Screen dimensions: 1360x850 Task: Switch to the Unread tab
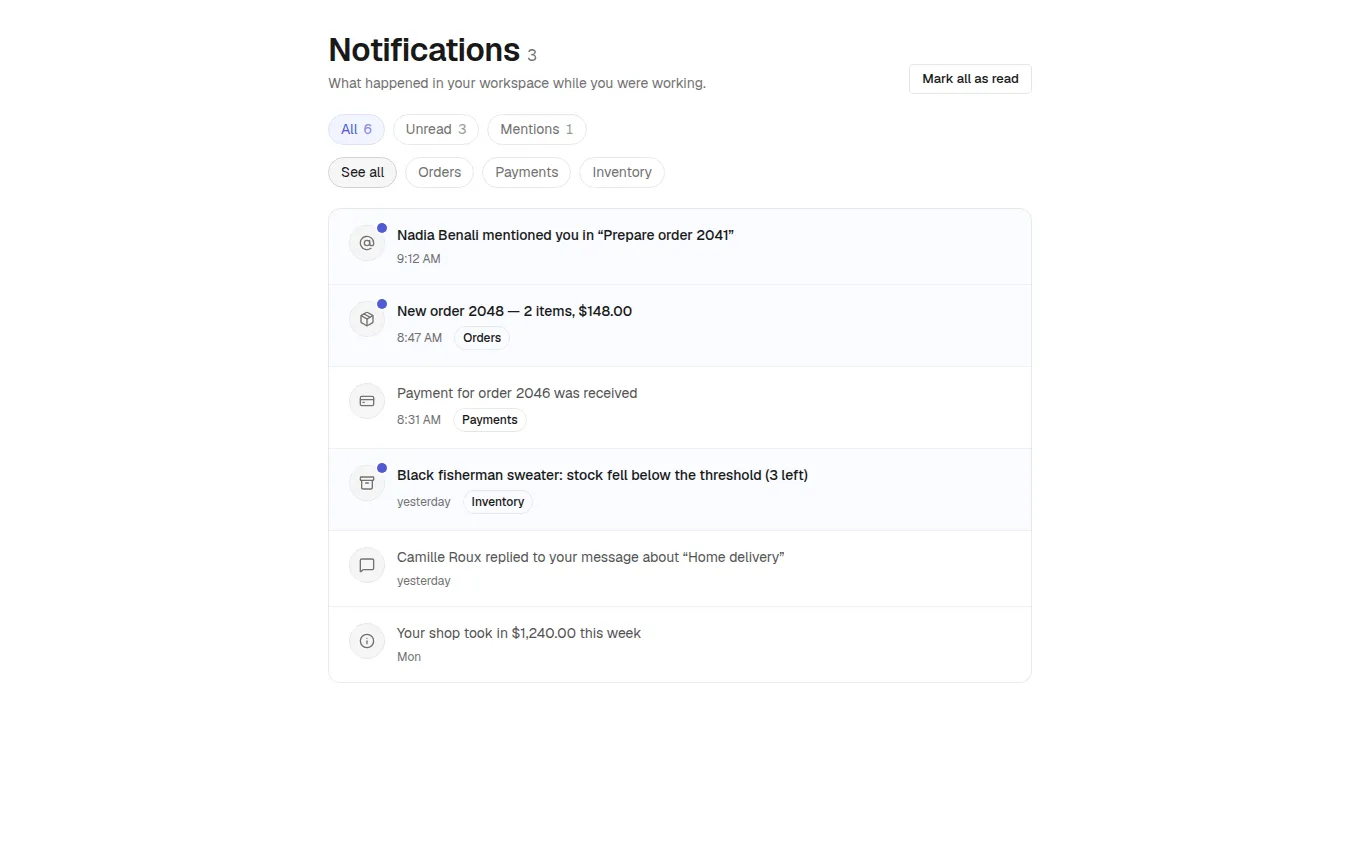pos(436,129)
